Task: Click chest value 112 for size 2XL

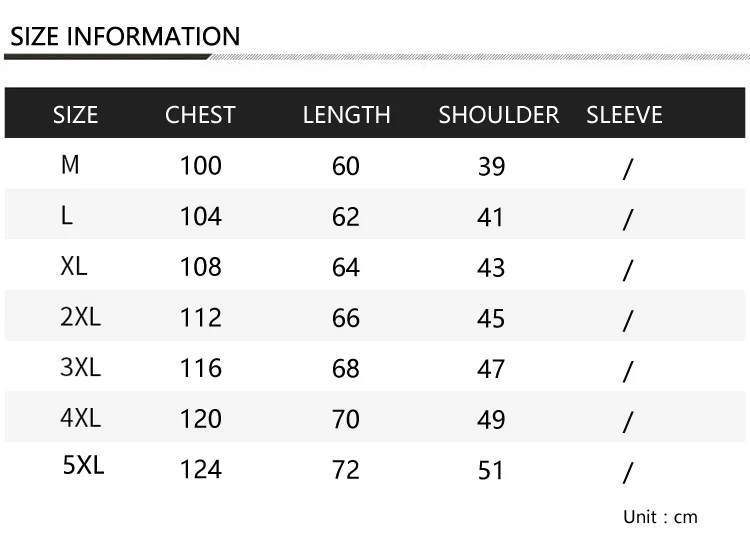Action: [201, 318]
